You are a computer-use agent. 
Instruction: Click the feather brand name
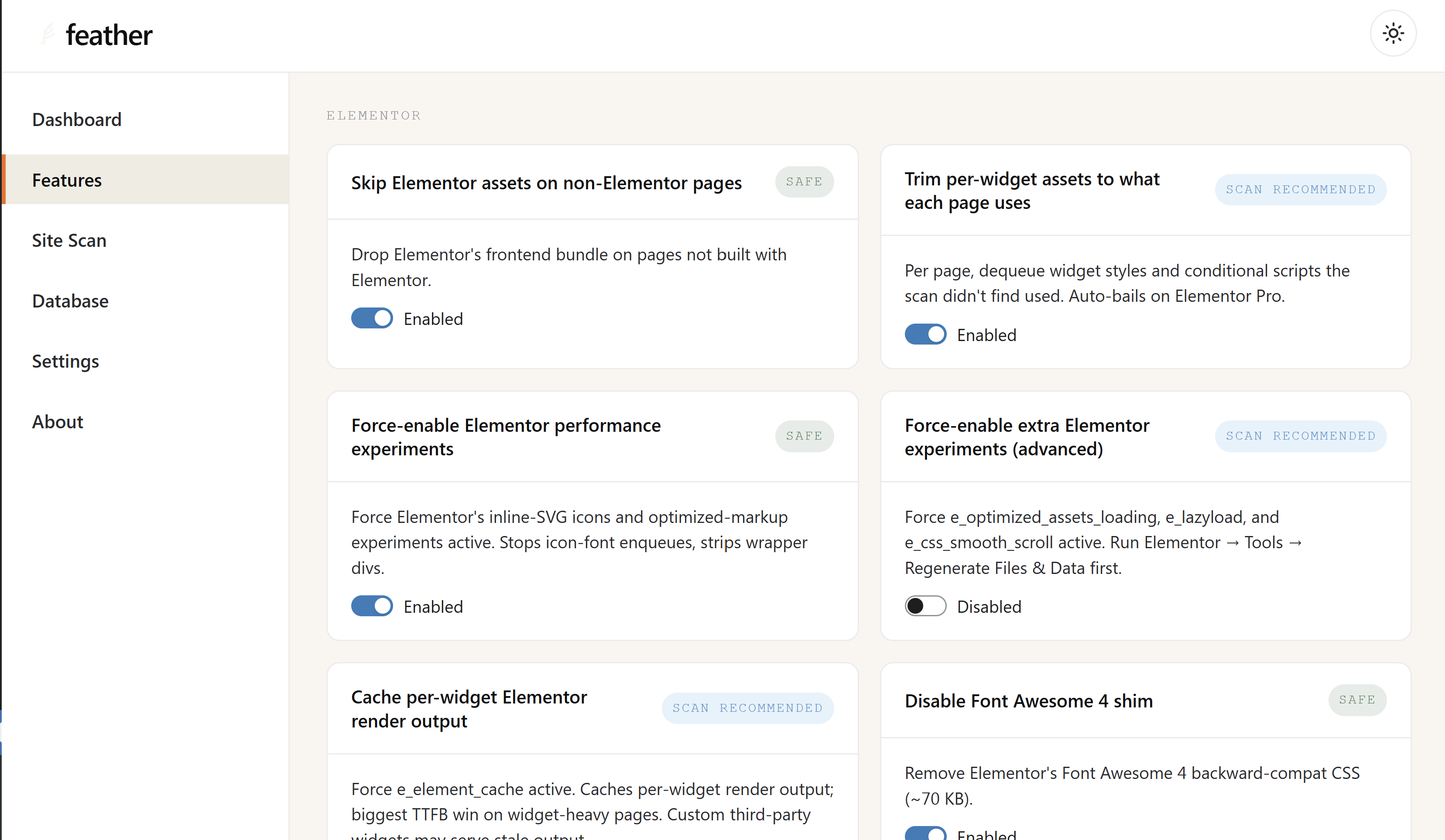tap(109, 35)
